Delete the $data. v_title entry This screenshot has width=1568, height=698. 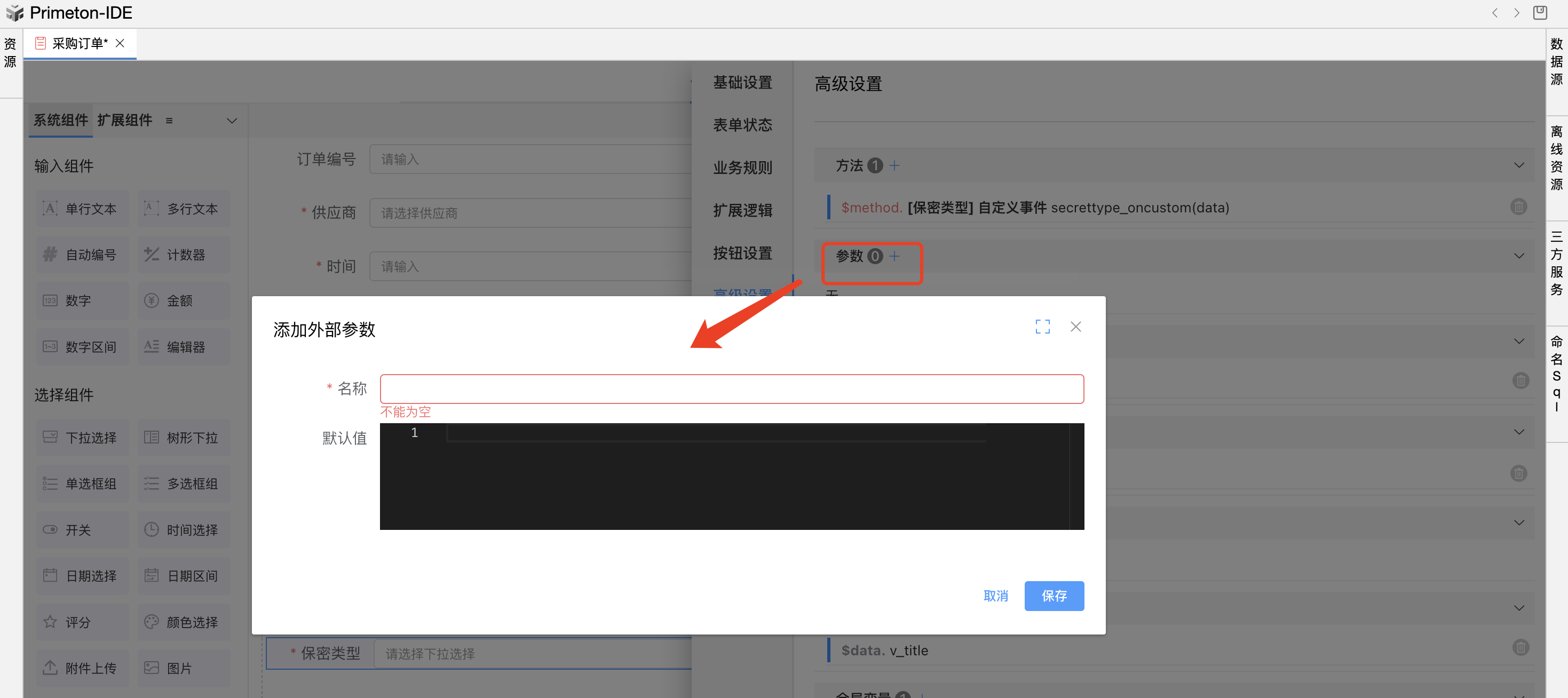[1520, 647]
